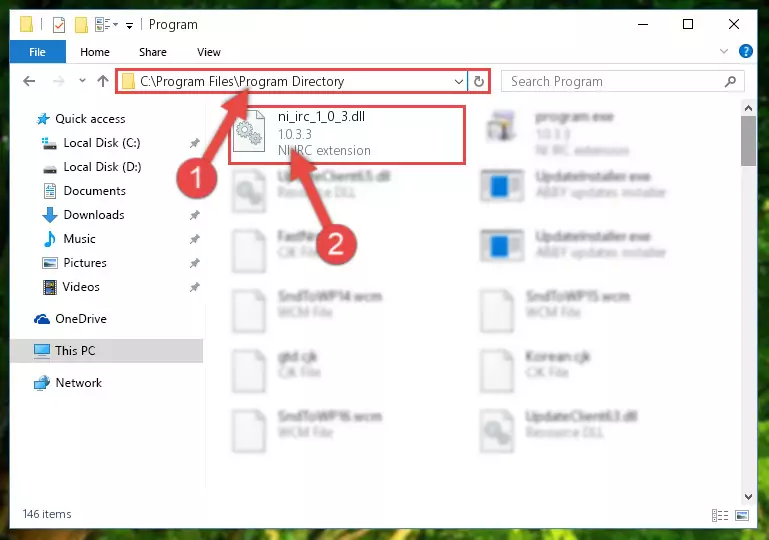Open the Share ribbon tab
Screen dimensions: 769x540
tap(153, 52)
